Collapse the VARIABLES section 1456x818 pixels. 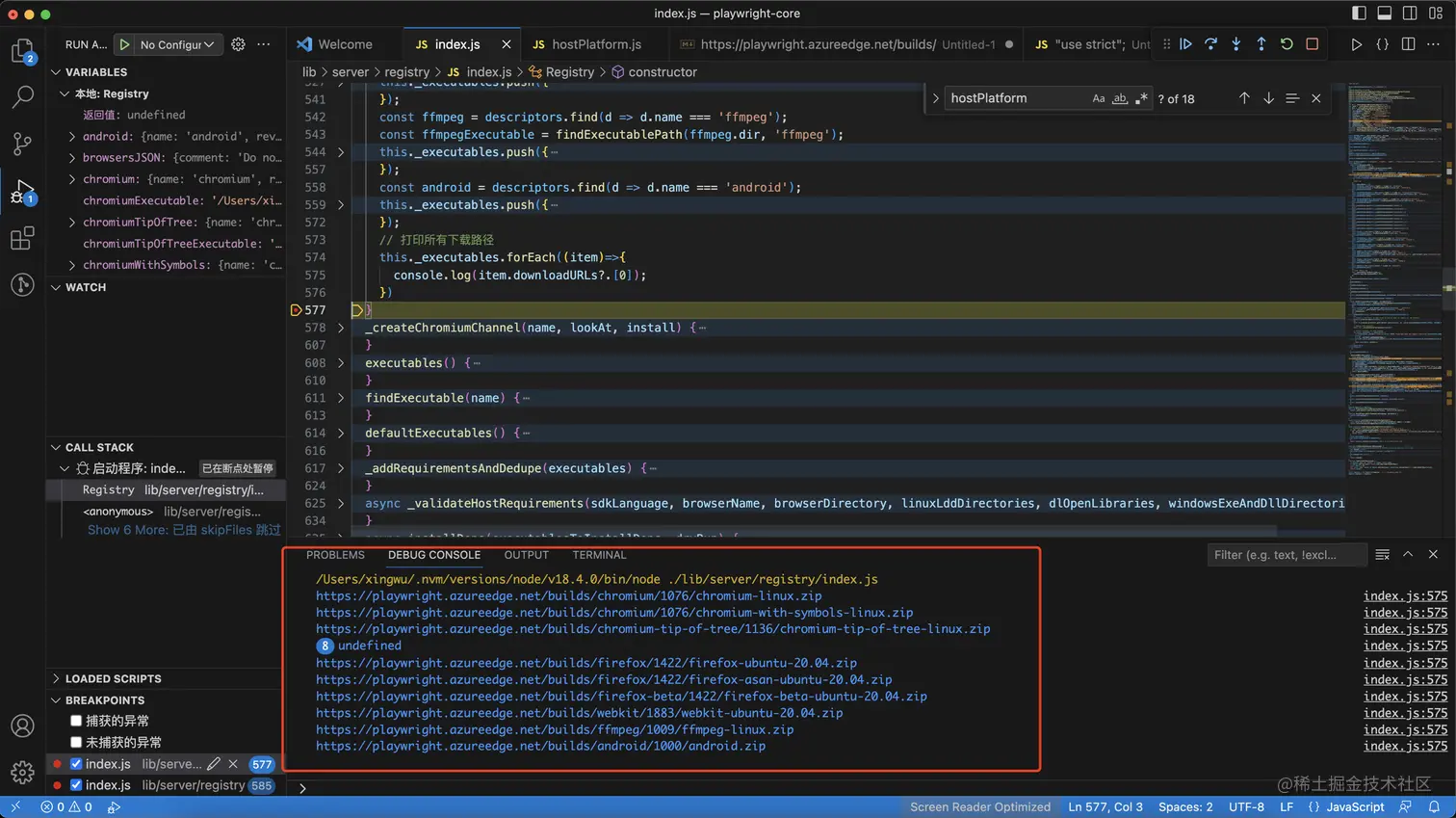point(55,72)
